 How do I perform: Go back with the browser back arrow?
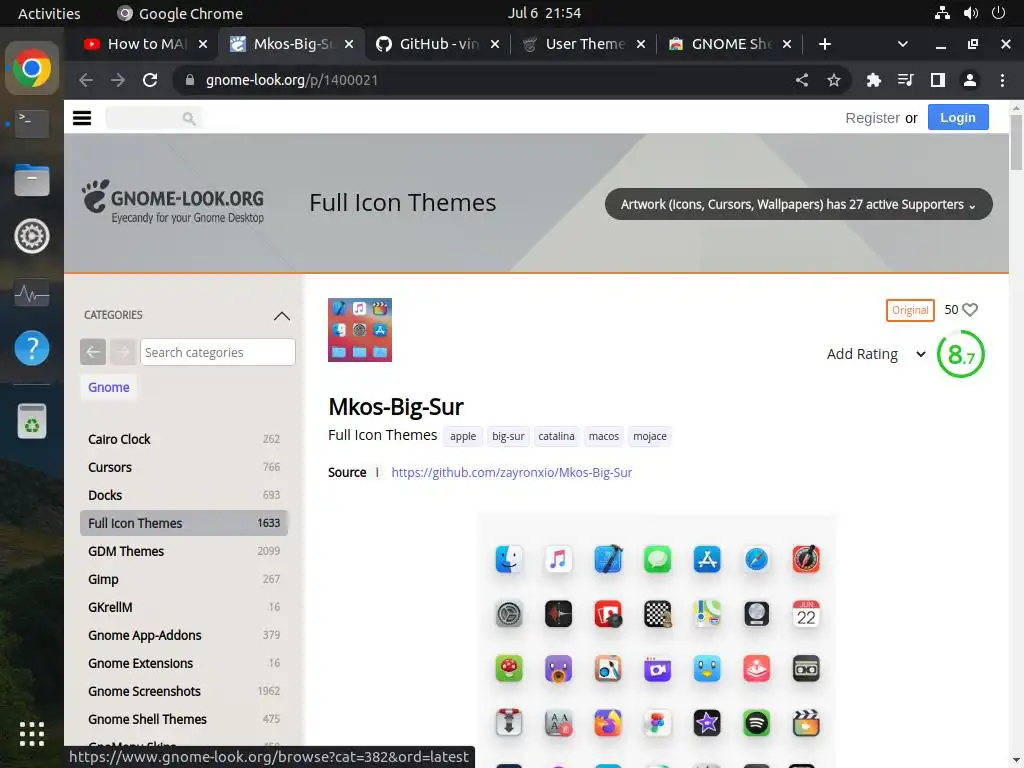[x=86, y=80]
